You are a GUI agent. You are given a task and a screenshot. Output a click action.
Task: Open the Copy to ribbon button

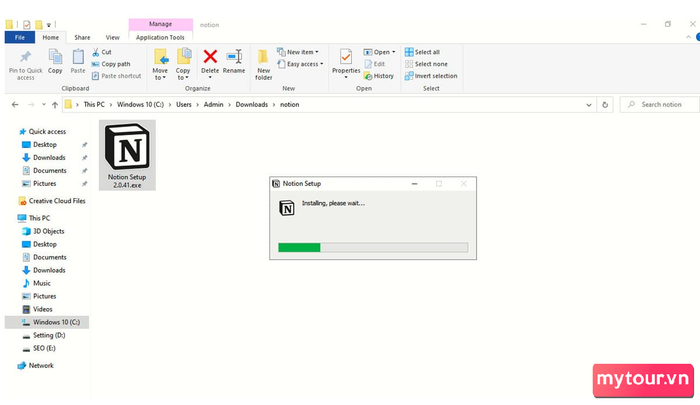coord(183,64)
